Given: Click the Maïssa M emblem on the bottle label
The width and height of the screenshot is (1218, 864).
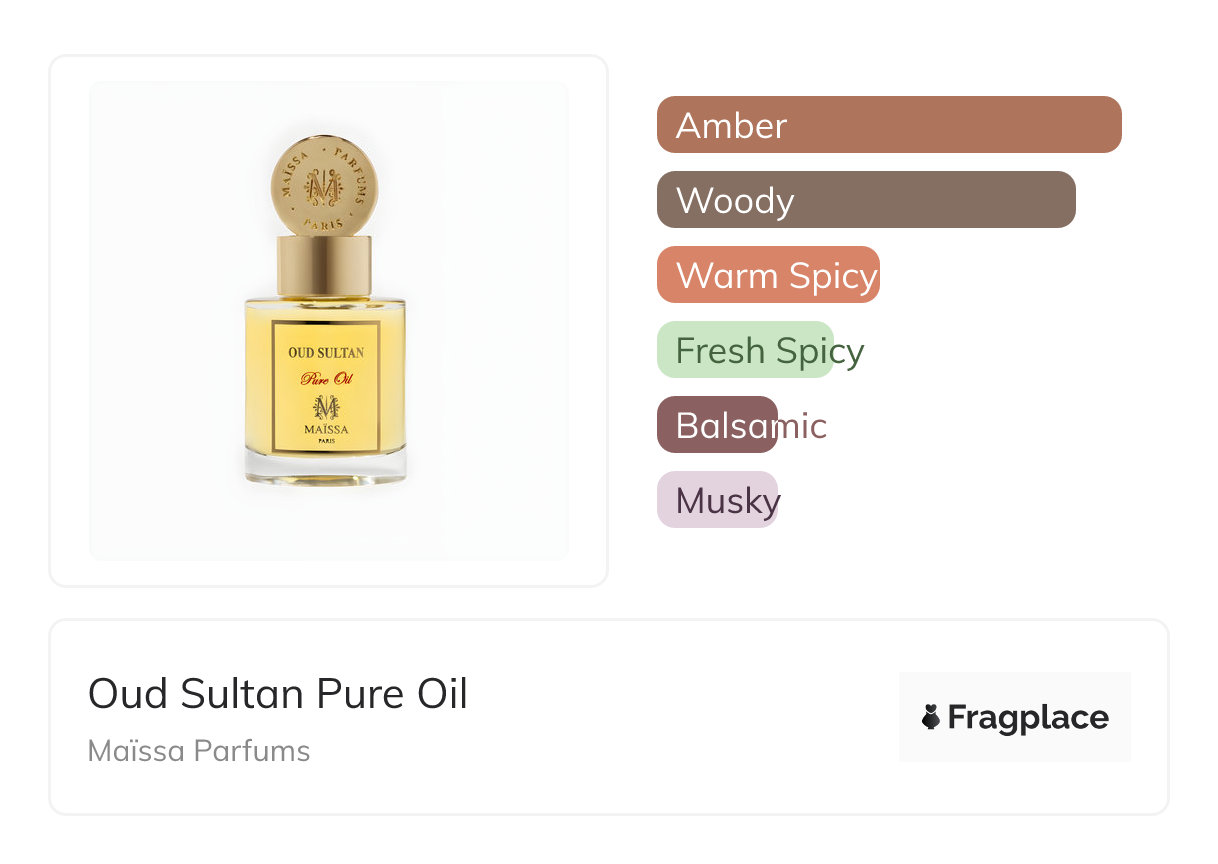Looking at the screenshot, I should tap(326, 407).
